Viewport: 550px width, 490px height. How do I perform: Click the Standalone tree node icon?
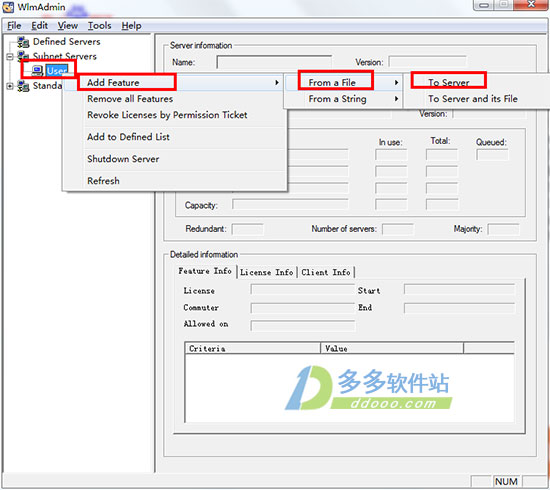(x=24, y=86)
